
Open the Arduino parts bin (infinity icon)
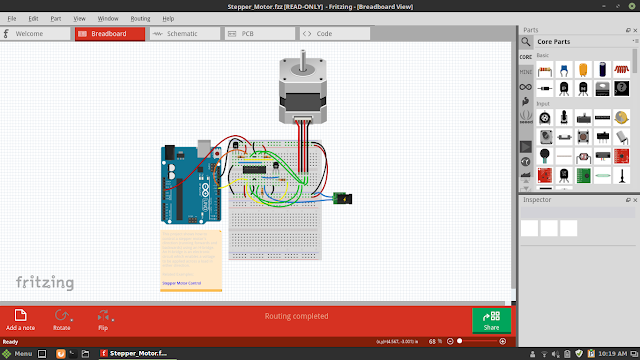pos(526,87)
